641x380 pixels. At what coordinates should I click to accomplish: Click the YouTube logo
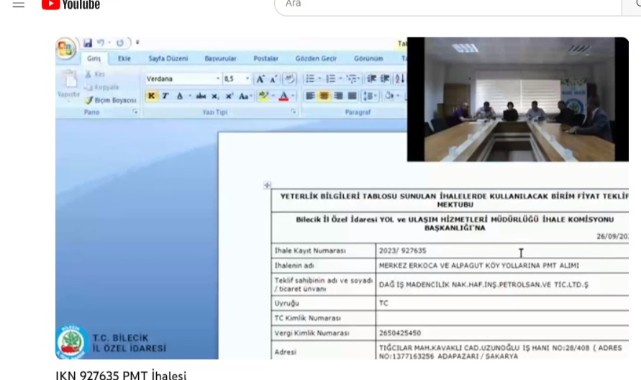pyautogui.click(x=71, y=5)
